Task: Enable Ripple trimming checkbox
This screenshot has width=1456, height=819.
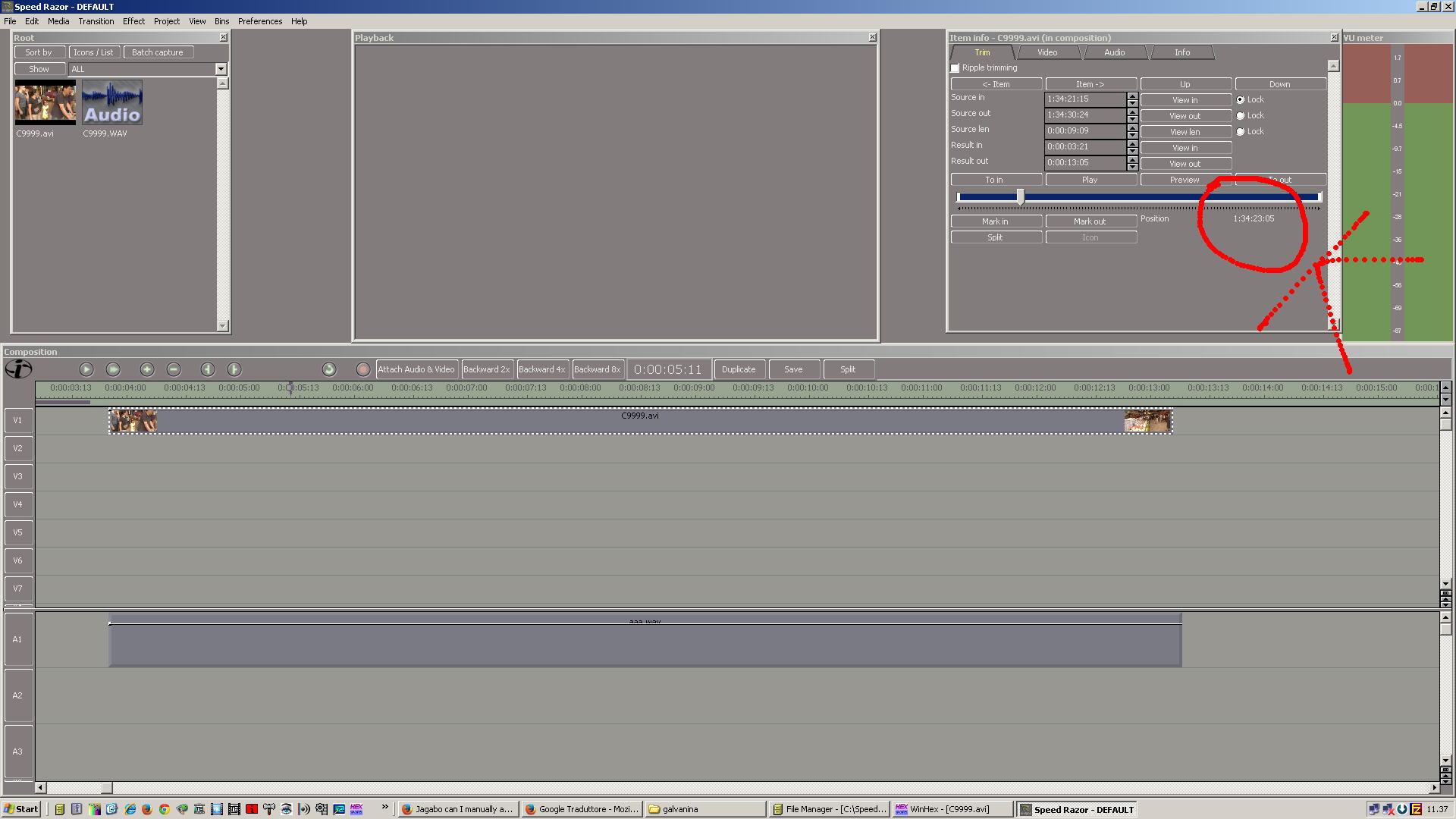Action: (955, 68)
